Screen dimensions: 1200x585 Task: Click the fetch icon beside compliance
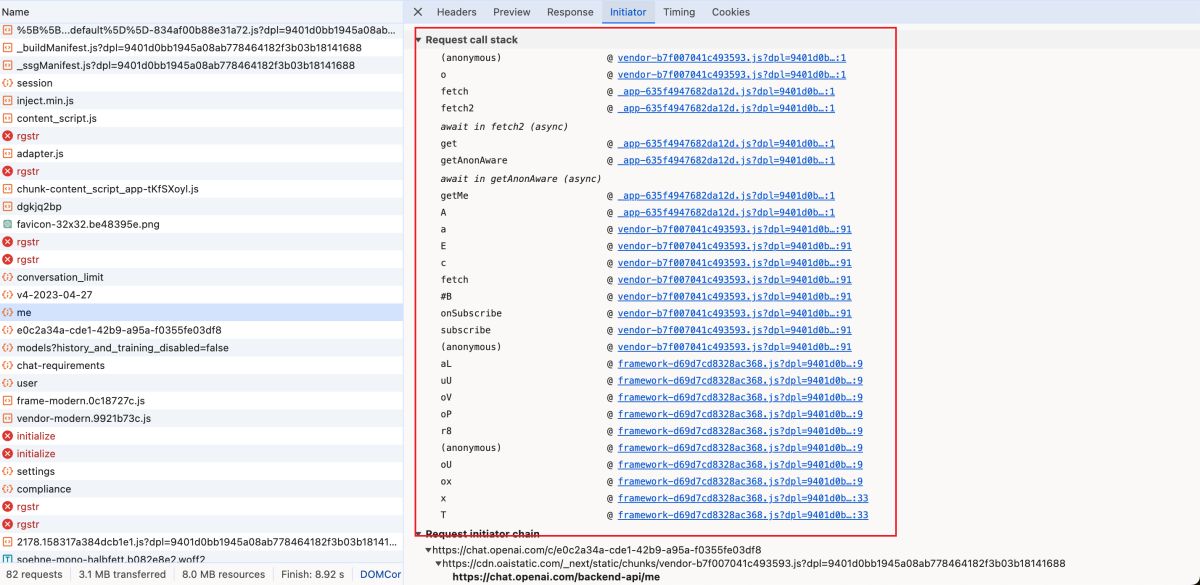pos(7,489)
